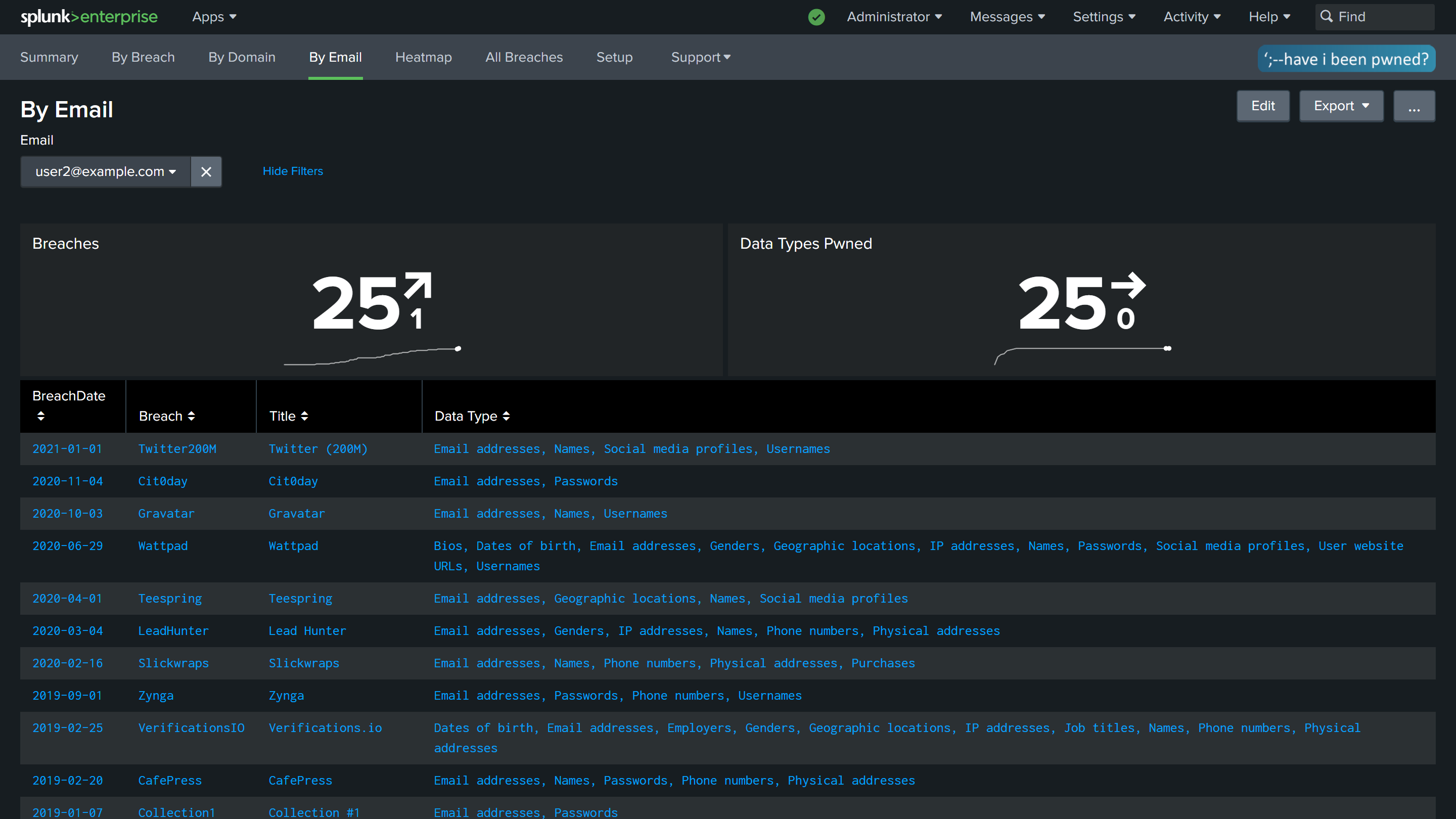The width and height of the screenshot is (1456, 819).
Task: Open the Apps dropdown menu
Action: pyautogui.click(x=214, y=17)
